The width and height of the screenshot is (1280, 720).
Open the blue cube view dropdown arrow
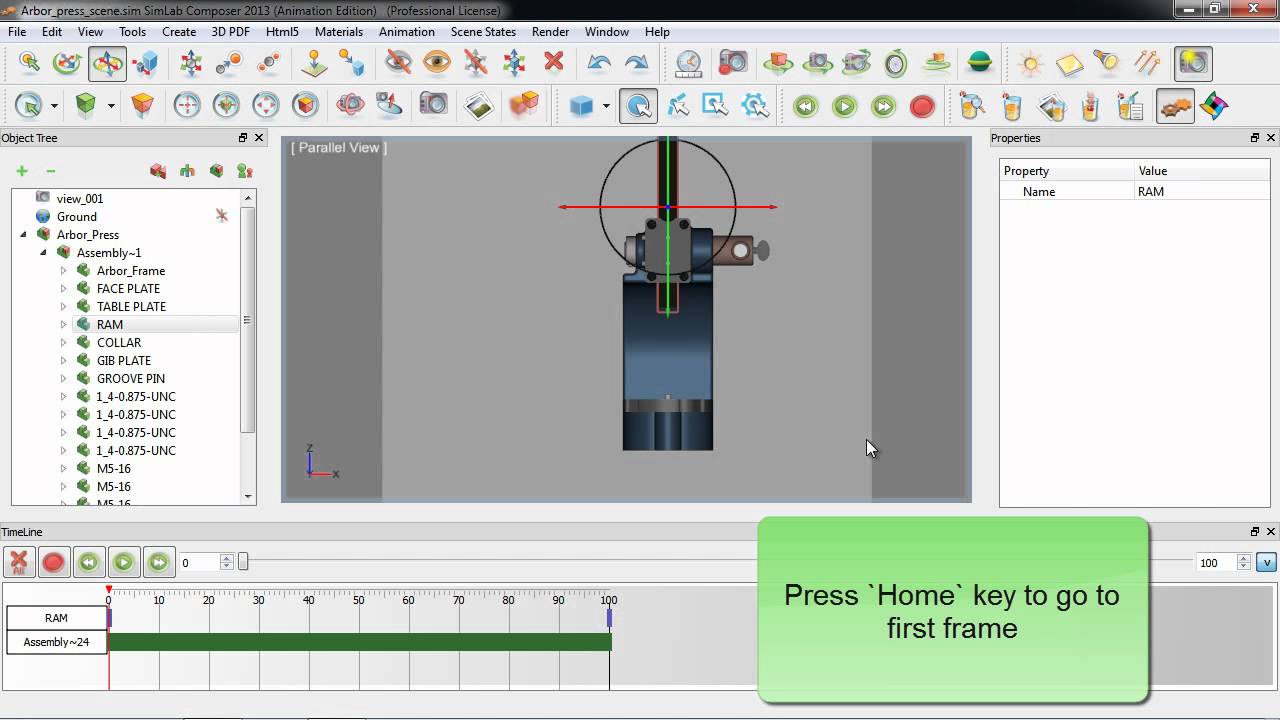pyautogui.click(x=606, y=106)
